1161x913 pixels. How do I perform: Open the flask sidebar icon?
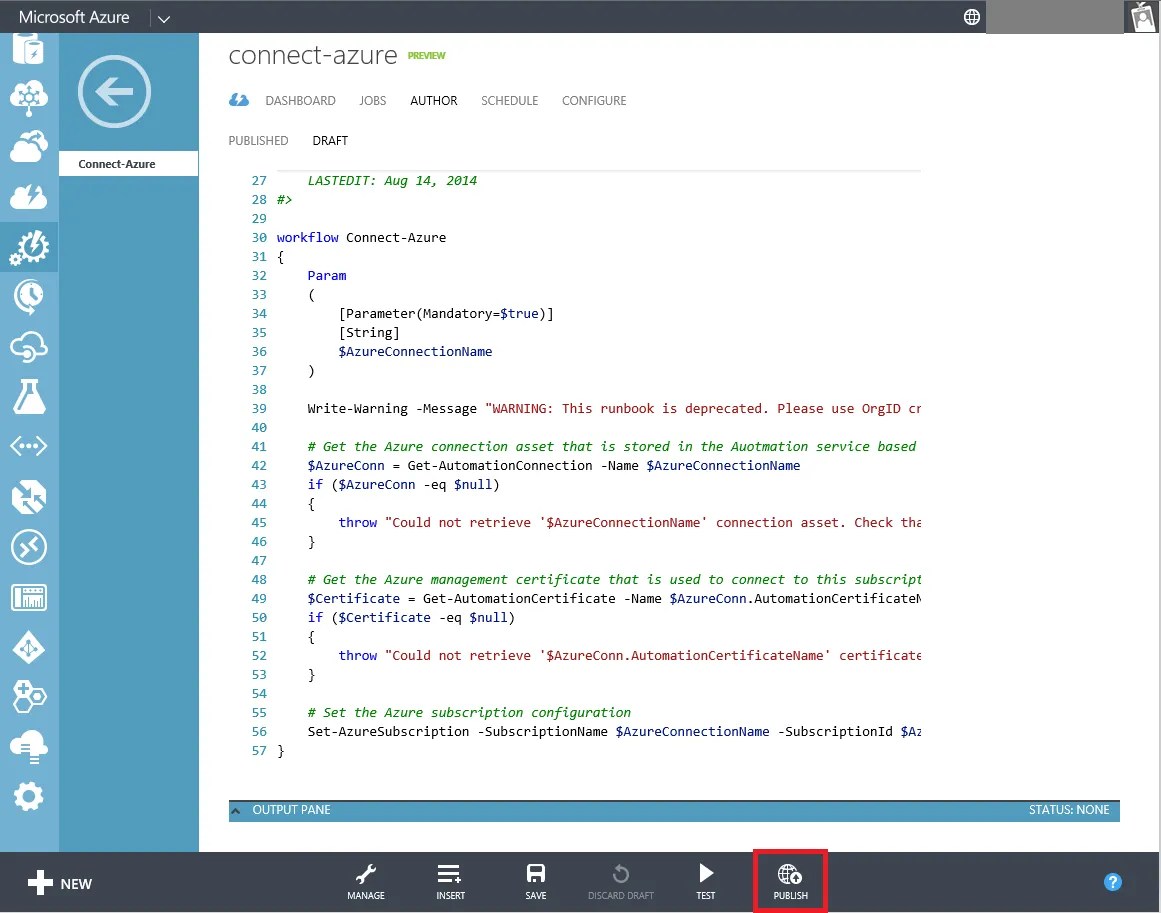[x=29, y=397]
